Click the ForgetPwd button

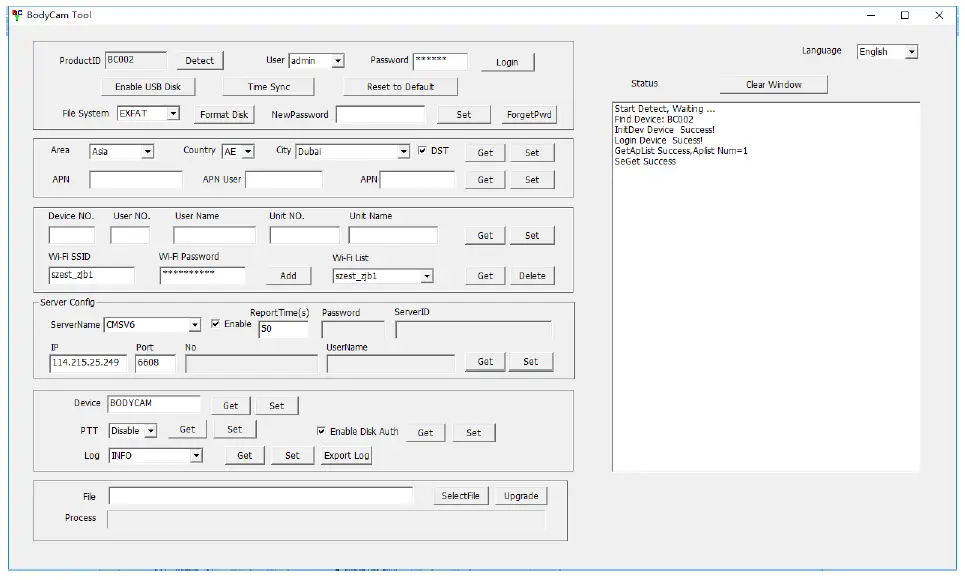pos(529,115)
